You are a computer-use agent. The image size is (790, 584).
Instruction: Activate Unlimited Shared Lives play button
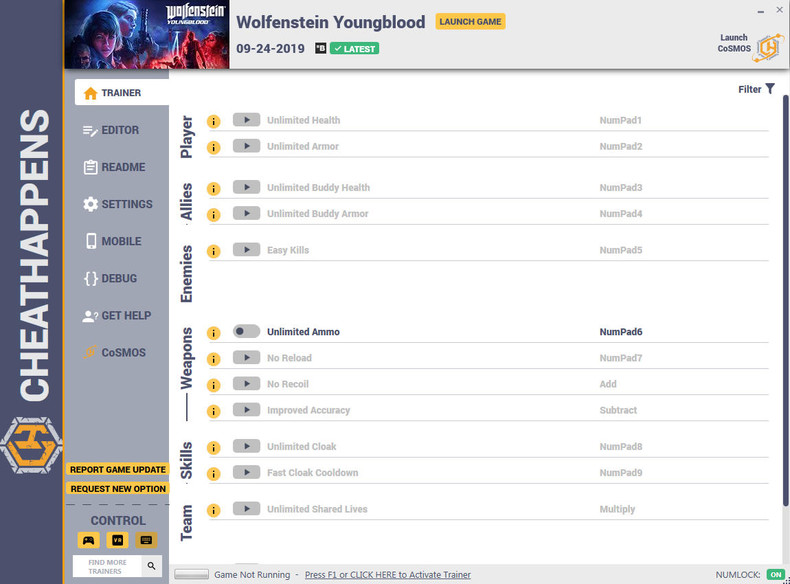tap(246, 508)
